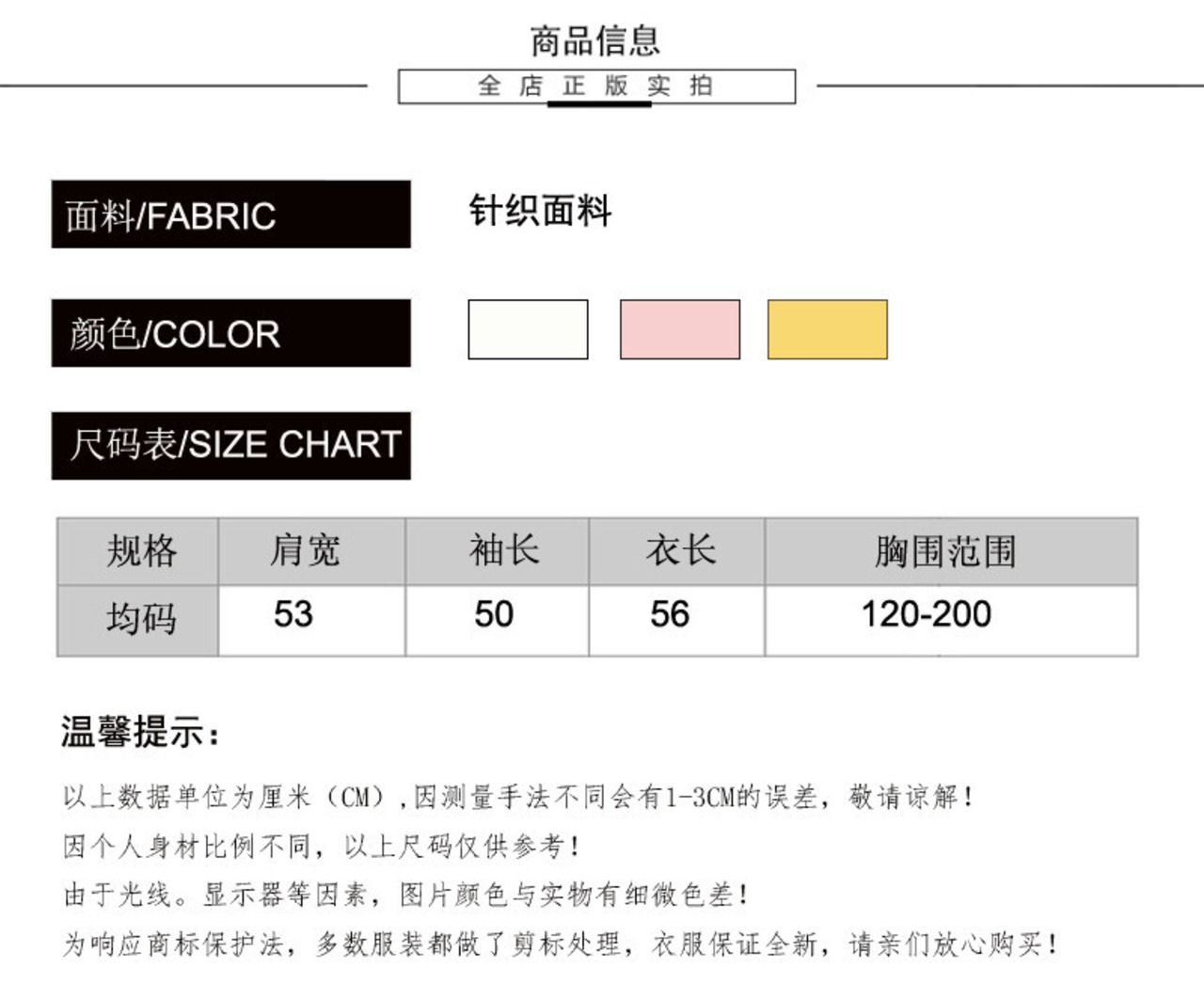Screen dimensions: 1204x984
Task: Select the 衣长 column header
Action: (x=680, y=551)
